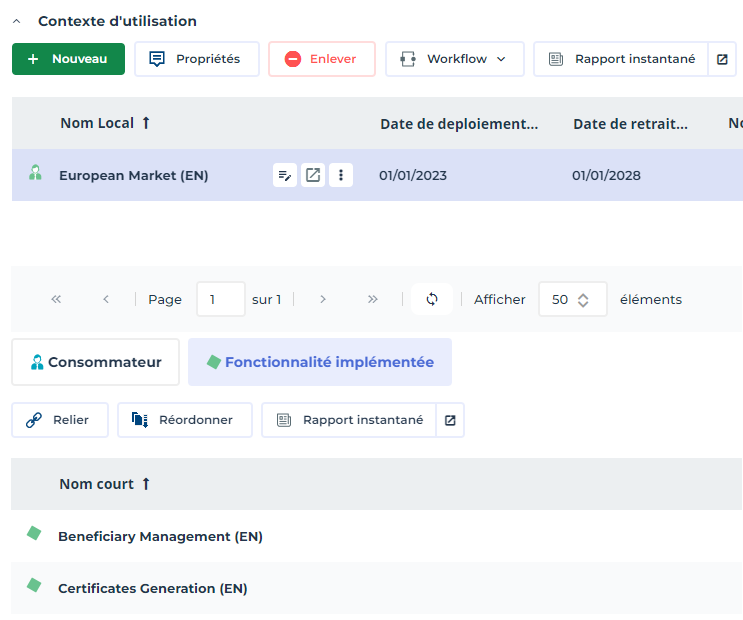The image size is (743, 620).
Task: Click the Relier link button
Action: 59,420
